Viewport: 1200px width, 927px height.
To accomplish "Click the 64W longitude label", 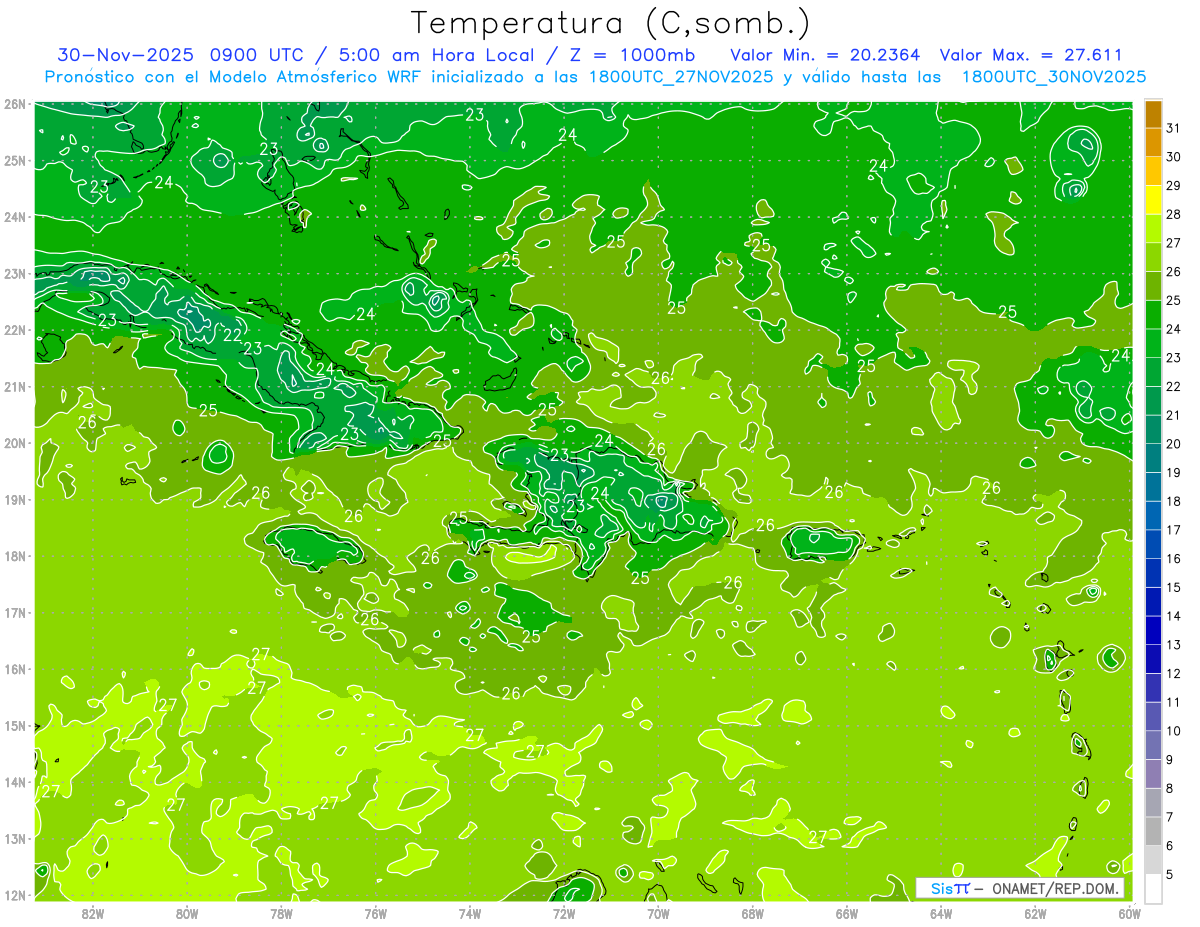I will pos(941,913).
